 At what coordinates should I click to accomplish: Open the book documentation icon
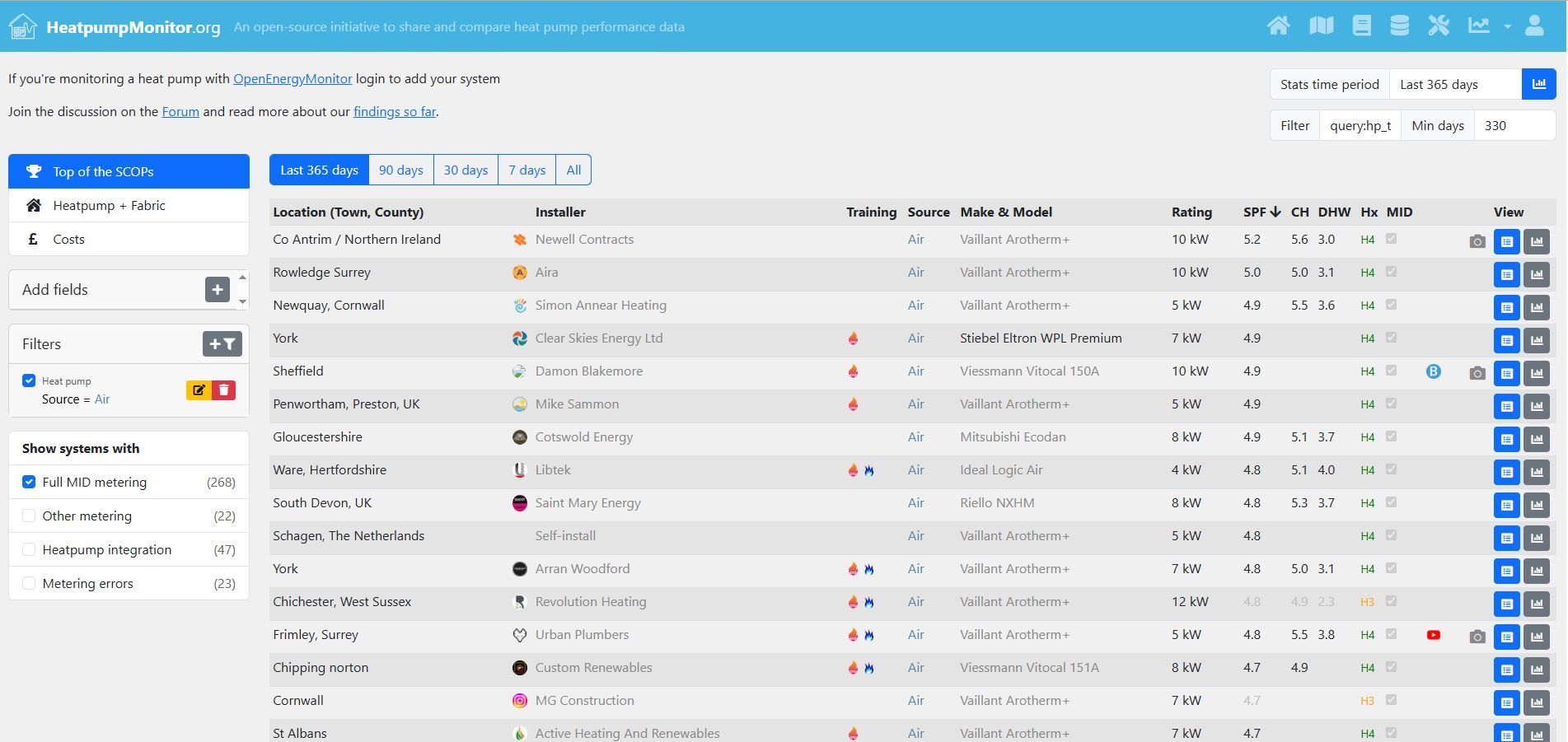1361,26
